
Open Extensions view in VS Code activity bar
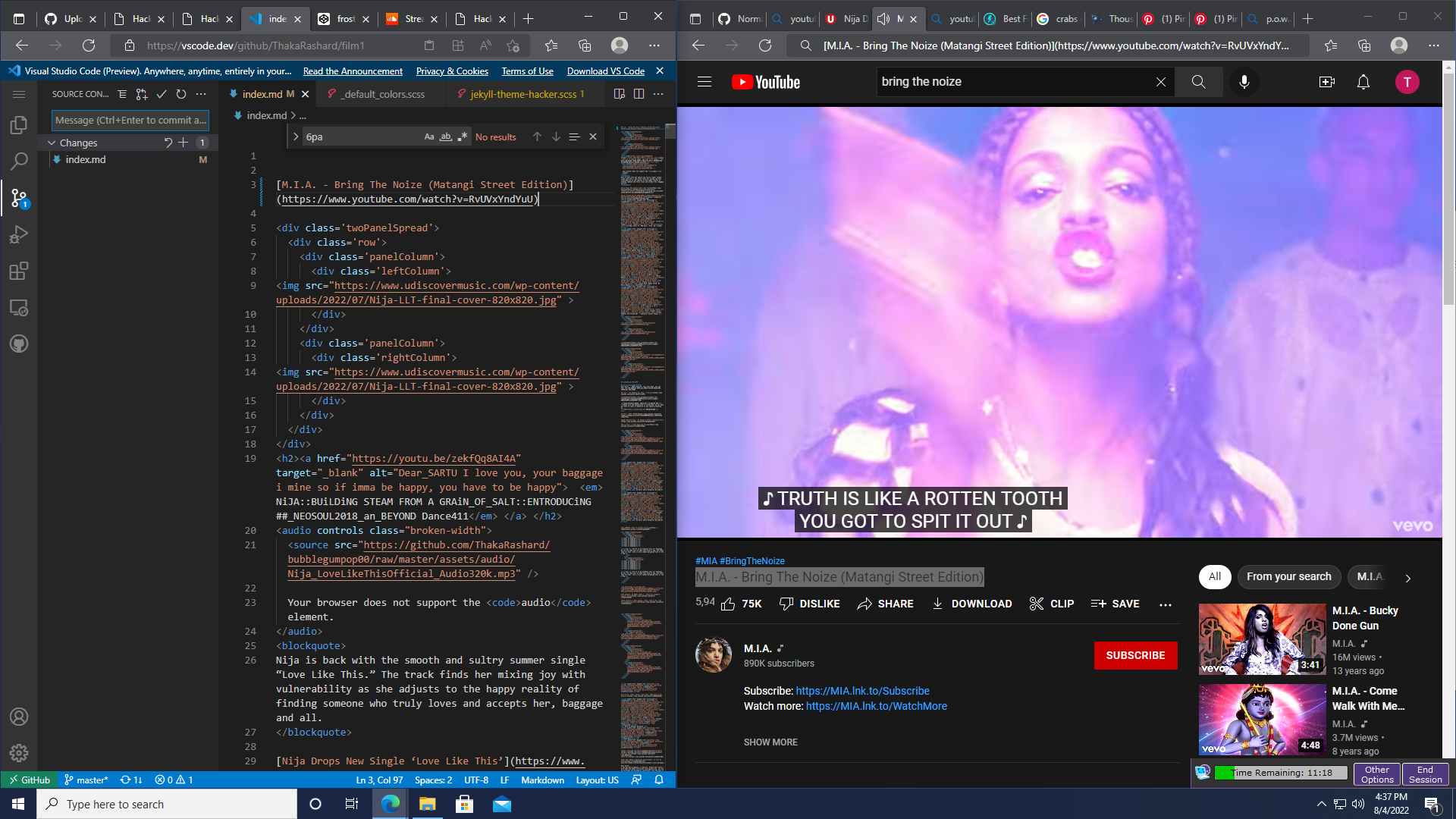pyautogui.click(x=19, y=271)
